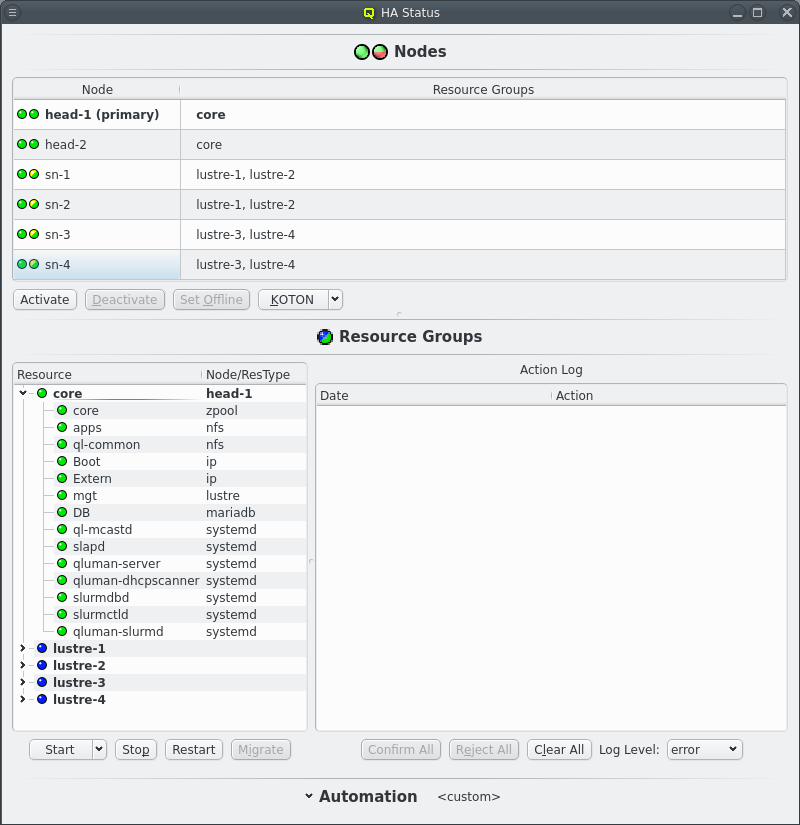Screen dimensions: 800x825
Task: Click the Deactivate button
Action: point(125,299)
